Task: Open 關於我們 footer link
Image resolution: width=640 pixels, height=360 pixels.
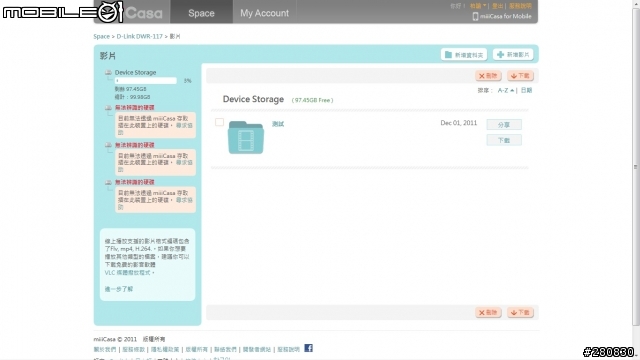Action: pyautogui.click(x=105, y=349)
